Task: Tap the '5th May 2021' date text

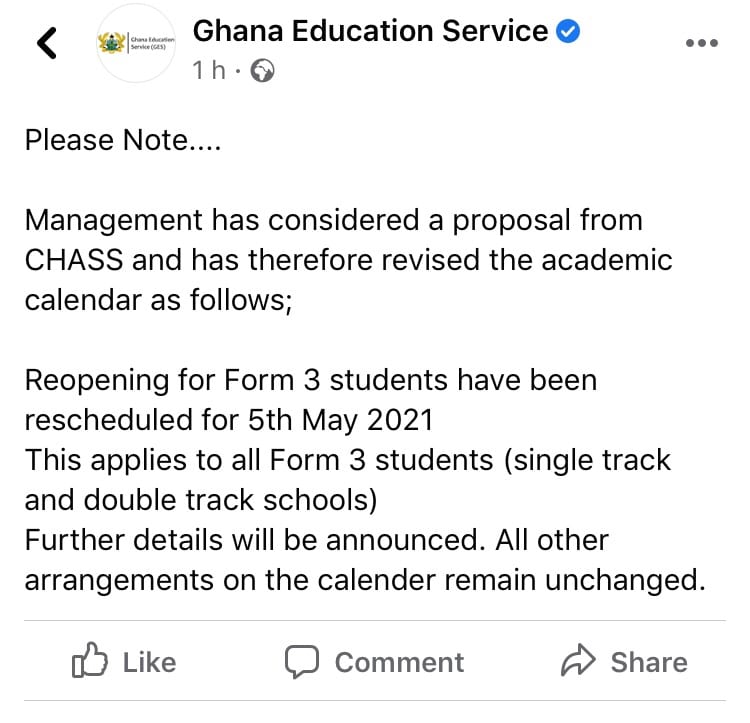Action: 340,421
